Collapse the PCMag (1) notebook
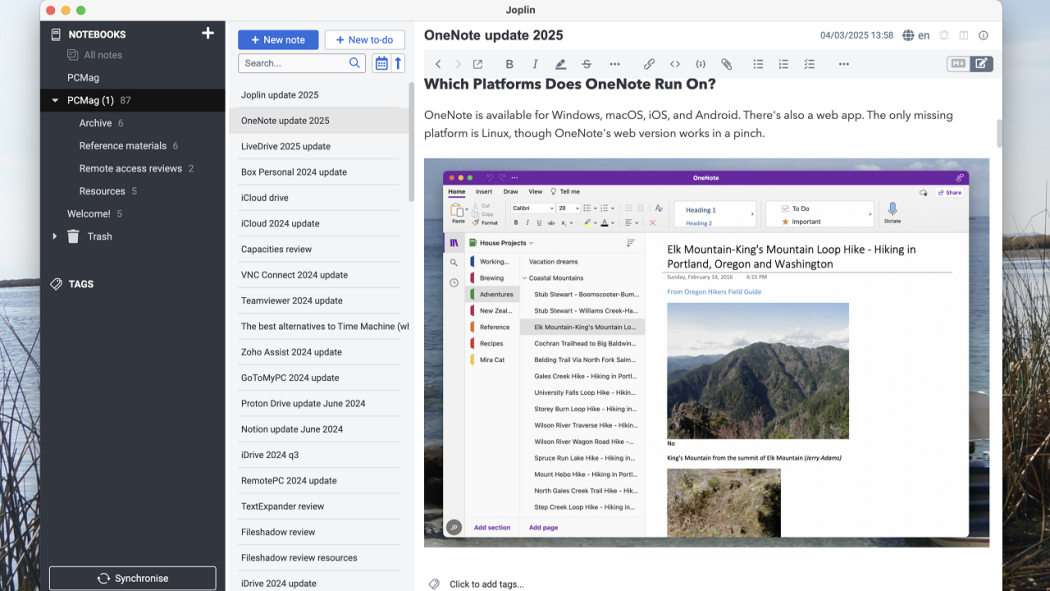Image resolution: width=1050 pixels, height=591 pixels. tap(56, 101)
